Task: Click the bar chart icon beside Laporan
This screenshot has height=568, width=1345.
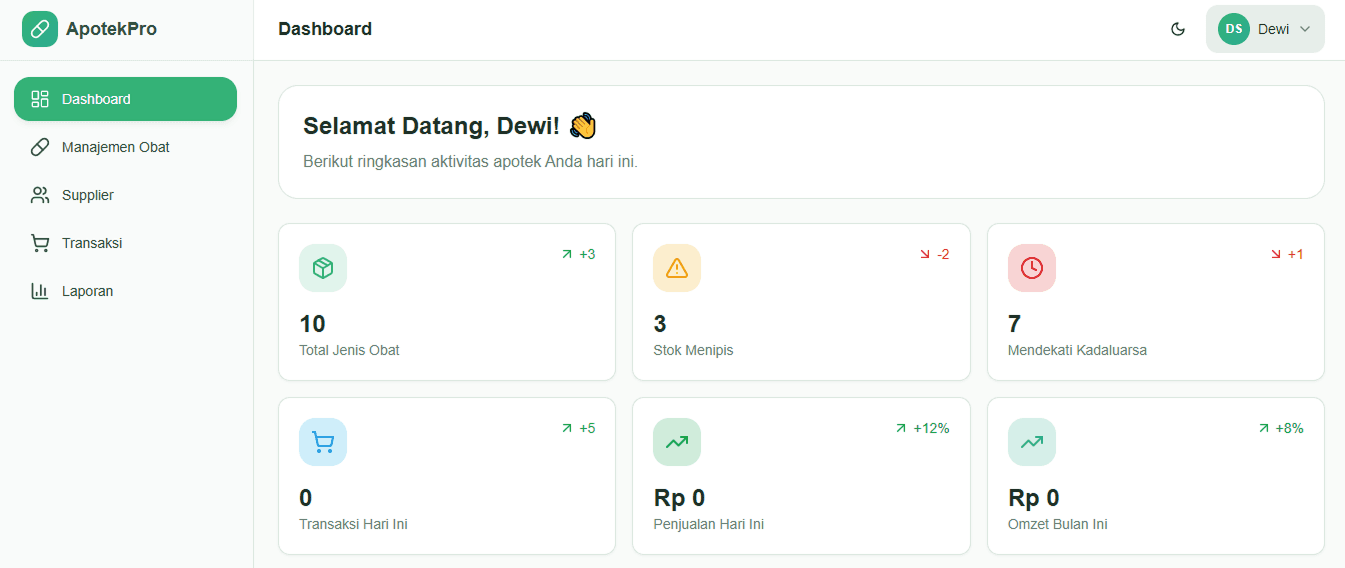Action: point(40,291)
